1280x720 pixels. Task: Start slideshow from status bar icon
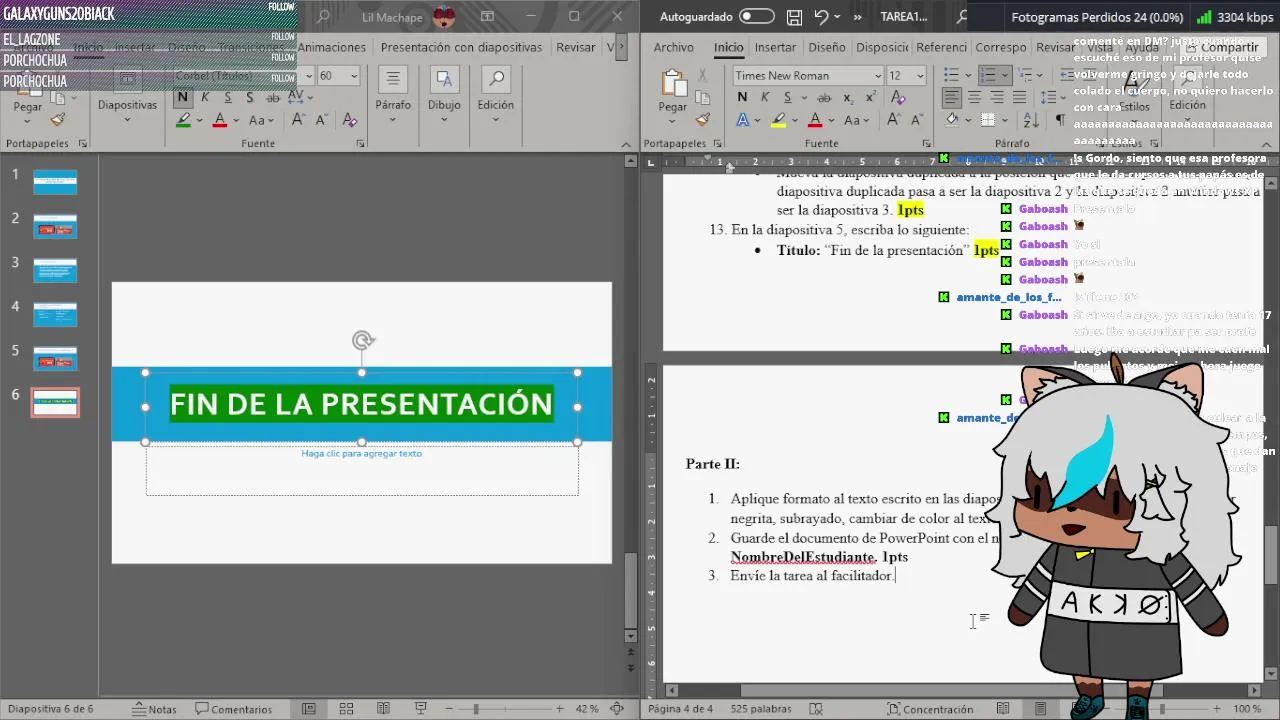click(x=421, y=709)
